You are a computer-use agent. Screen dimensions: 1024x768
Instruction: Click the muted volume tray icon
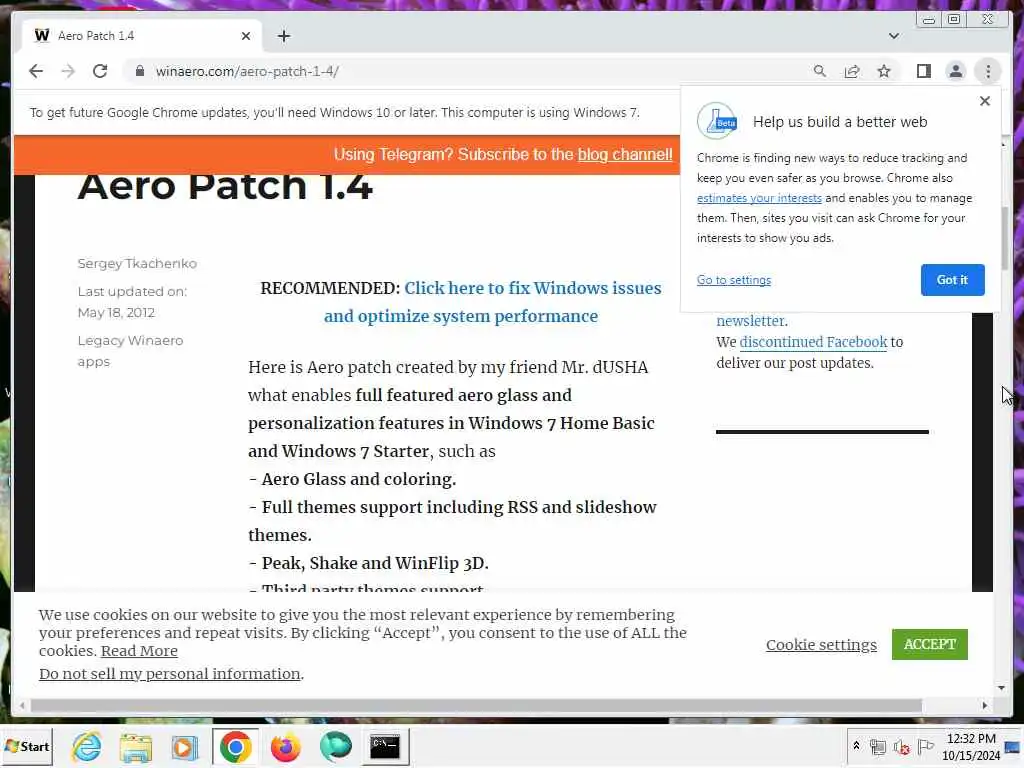click(902, 746)
